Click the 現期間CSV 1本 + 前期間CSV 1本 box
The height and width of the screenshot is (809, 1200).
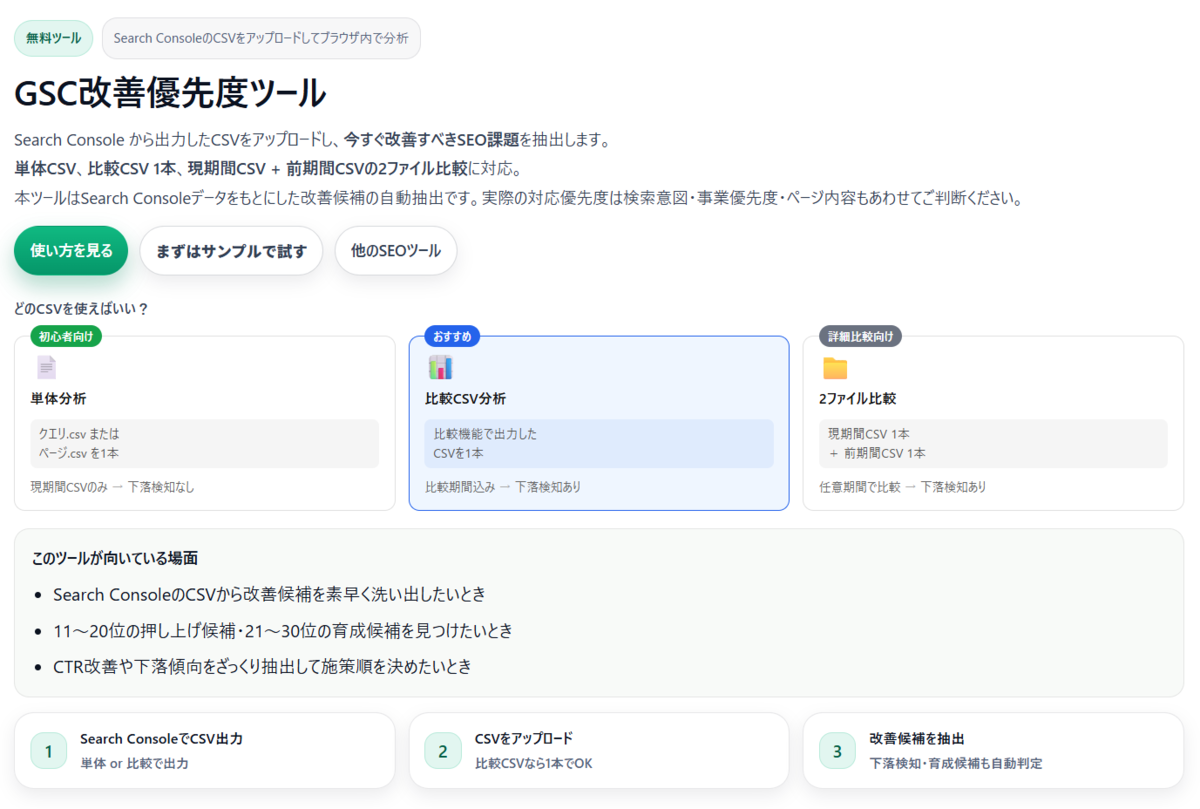pos(993,444)
